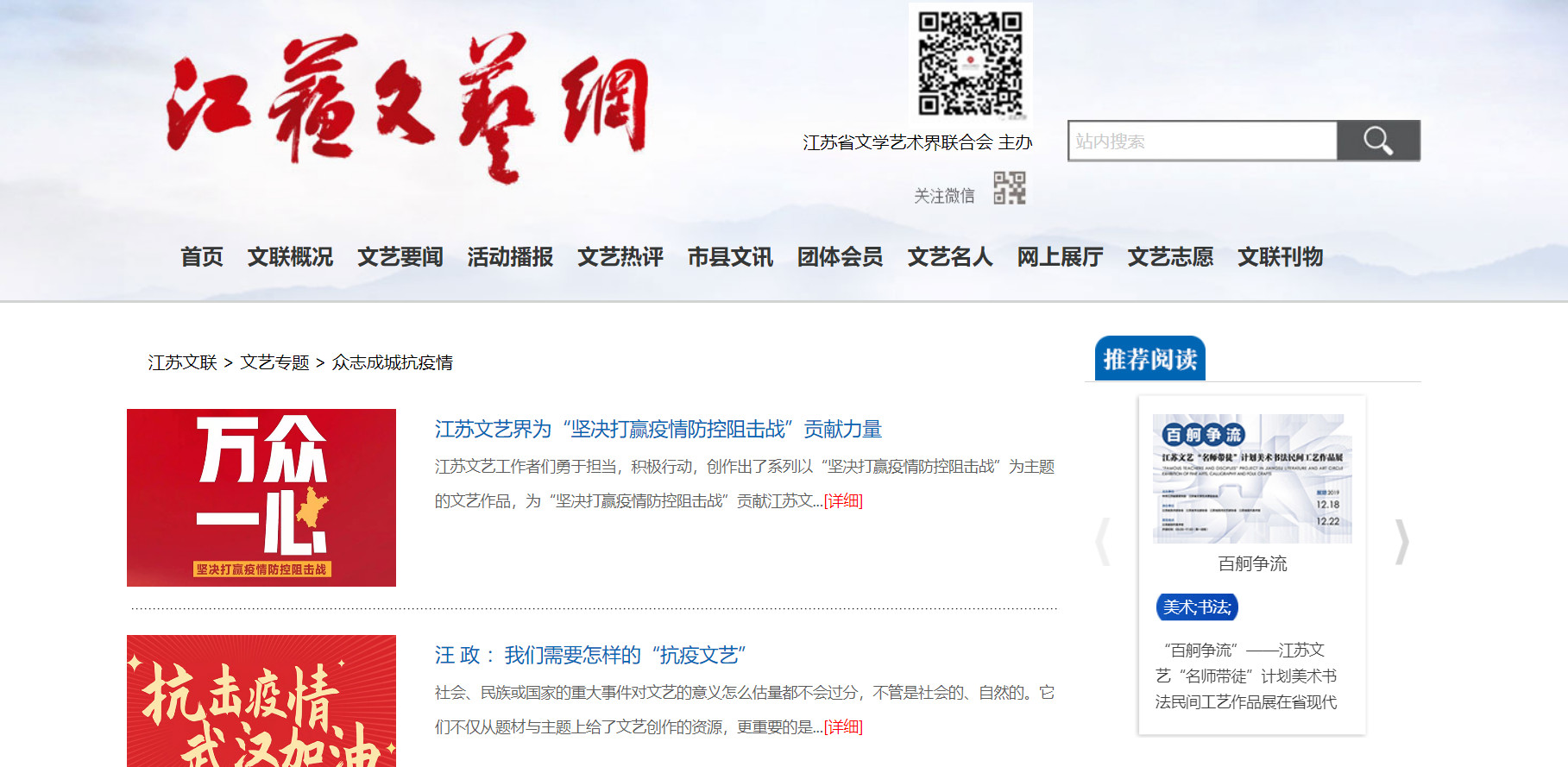
Task: Click the large QR code image
Action: coord(970,63)
